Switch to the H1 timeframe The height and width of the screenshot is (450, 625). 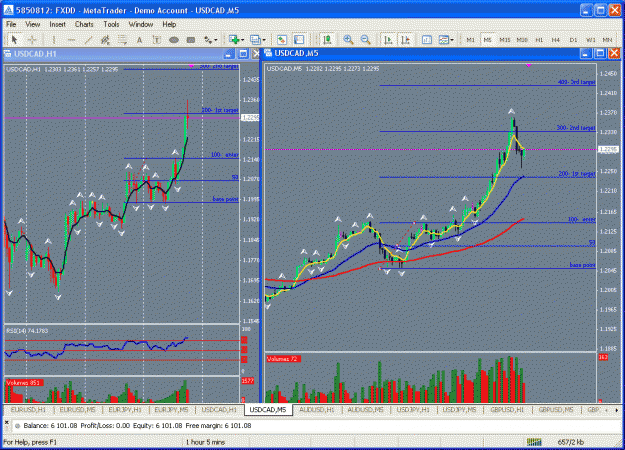point(539,40)
